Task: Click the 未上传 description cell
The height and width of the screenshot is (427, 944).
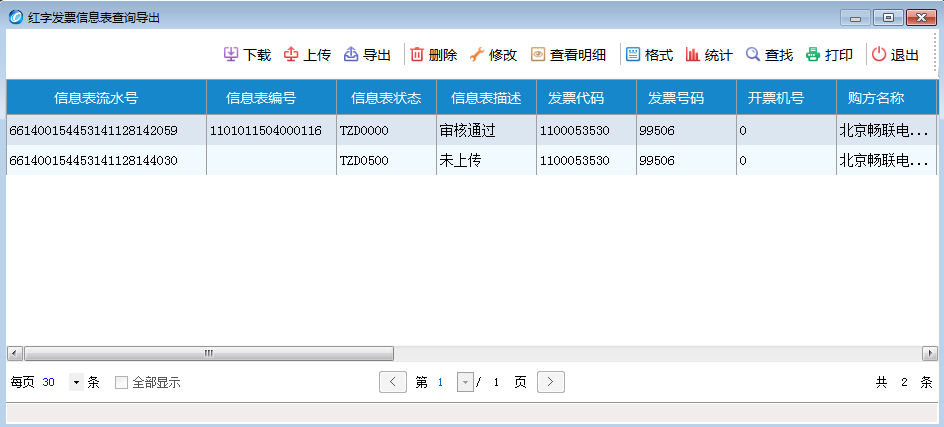Action: tap(486, 160)
